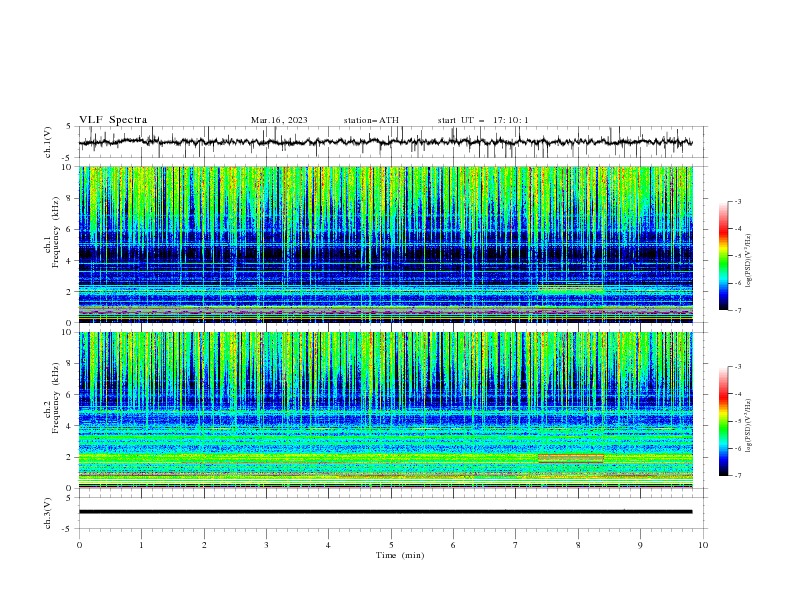Image resolution: width=792 pixels, height=612 pixels.
Task: Click the "5" tick on time axis
Action: coord(391,545)
